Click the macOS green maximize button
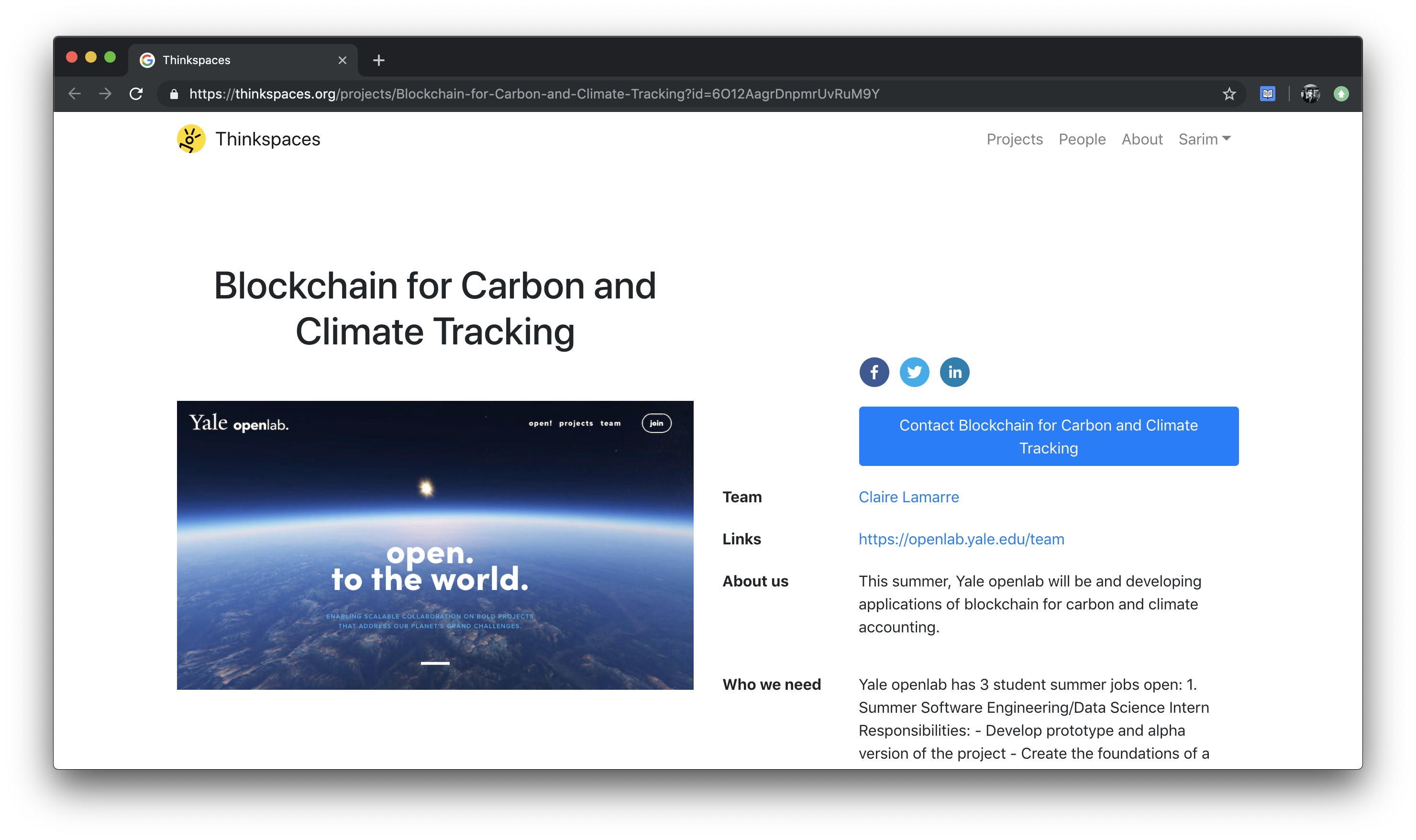The height and width of the screenshot is (840, 1416). tap(110, 57)
